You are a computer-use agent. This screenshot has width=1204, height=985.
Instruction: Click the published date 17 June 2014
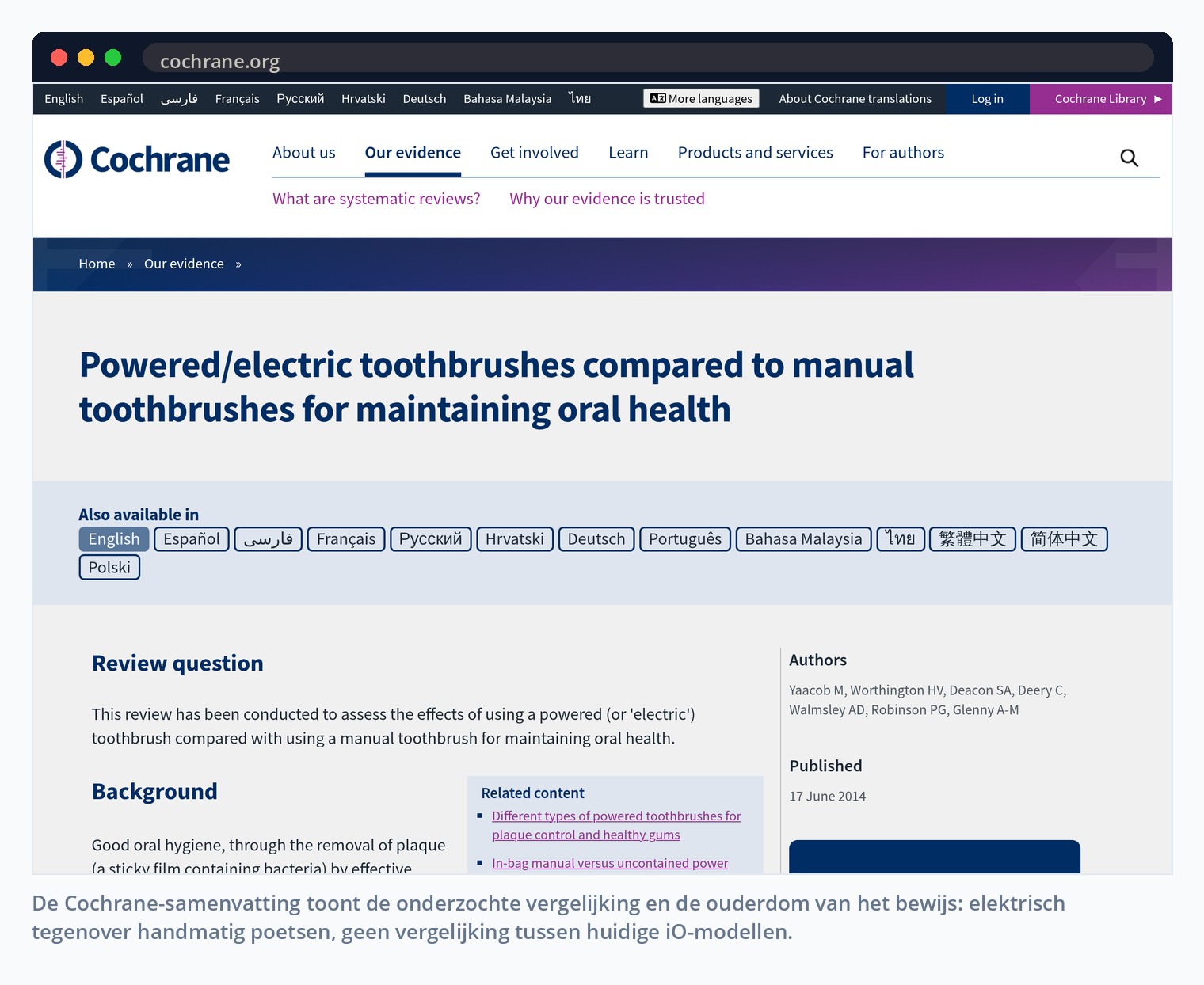(827, 797)
